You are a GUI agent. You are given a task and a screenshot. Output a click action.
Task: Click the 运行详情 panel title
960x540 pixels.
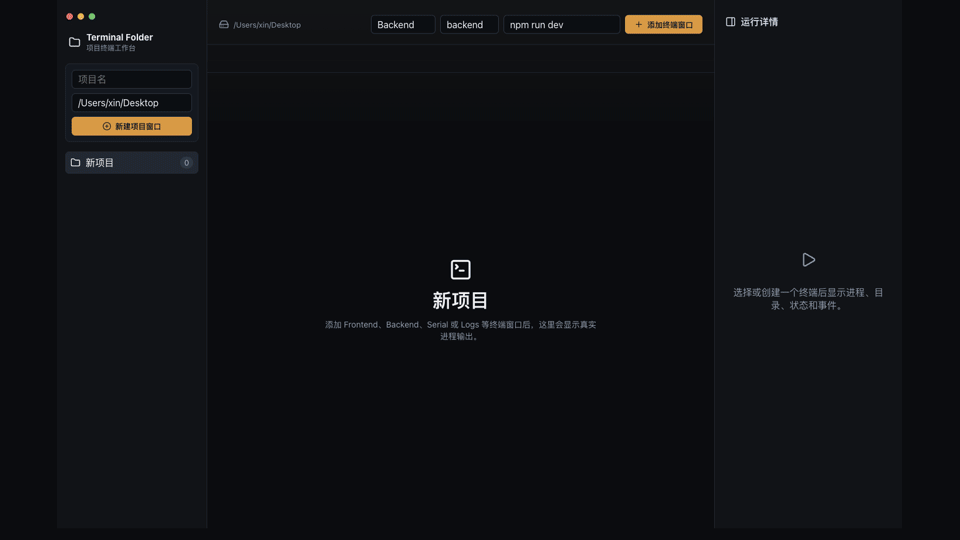(759, 22)
